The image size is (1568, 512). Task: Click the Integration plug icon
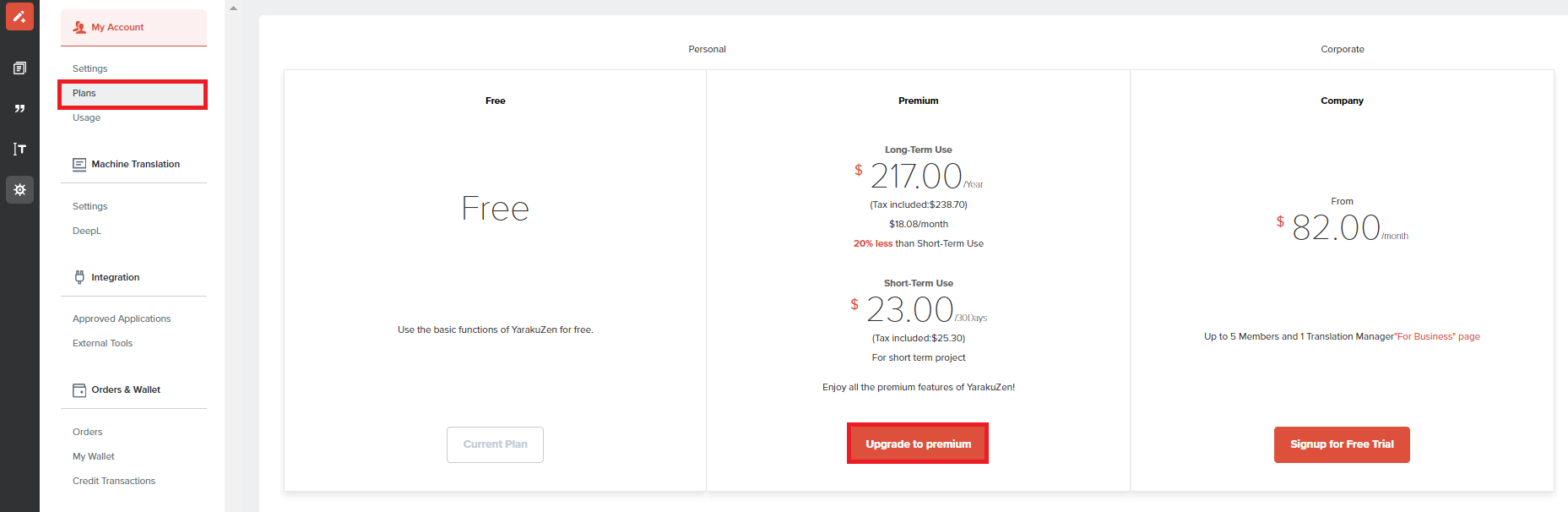(79, 277)
